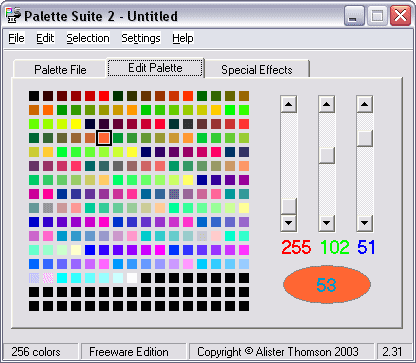Screen dimensions: 416x363
Task: Select the pure blue swatch in twelfth row
Action: [x=90, y=250]
